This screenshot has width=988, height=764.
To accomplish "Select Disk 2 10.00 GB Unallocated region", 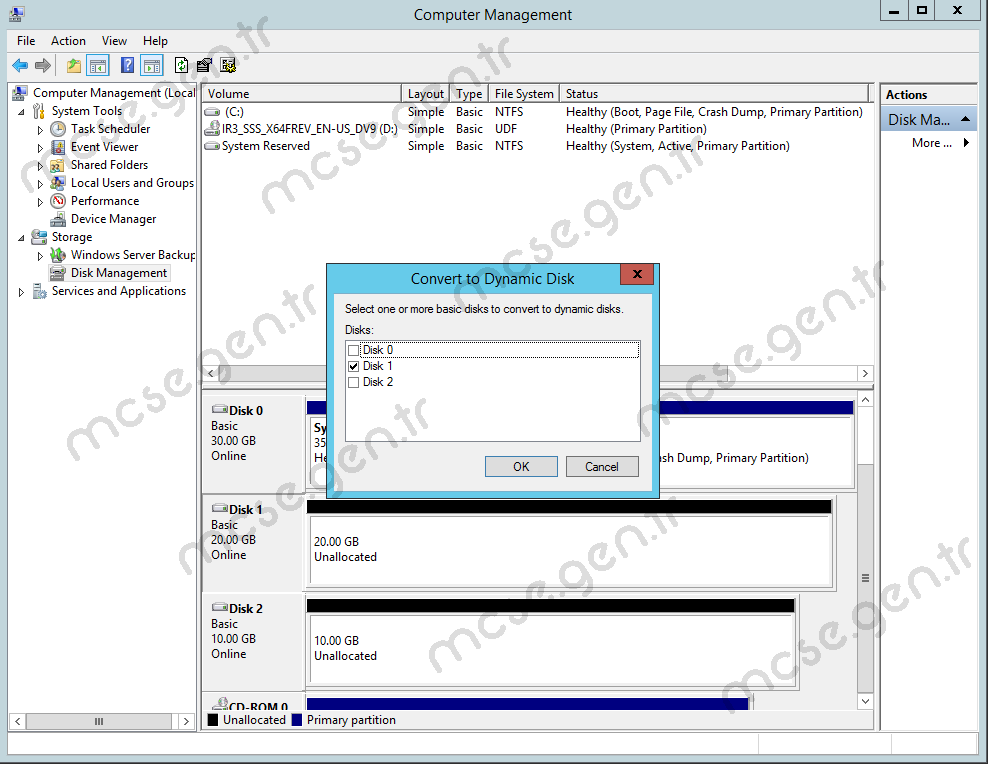I will pos(551,649).
